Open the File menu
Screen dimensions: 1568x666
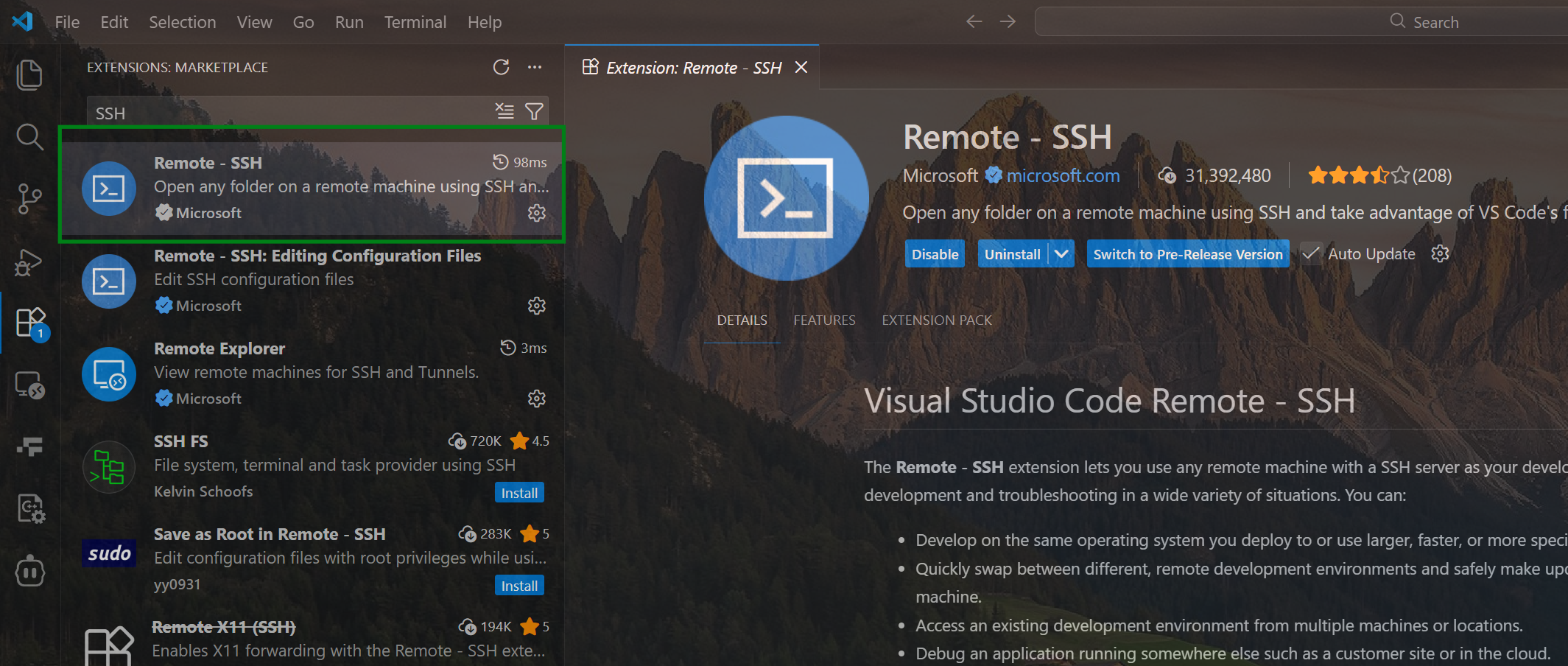pos(67,22)
